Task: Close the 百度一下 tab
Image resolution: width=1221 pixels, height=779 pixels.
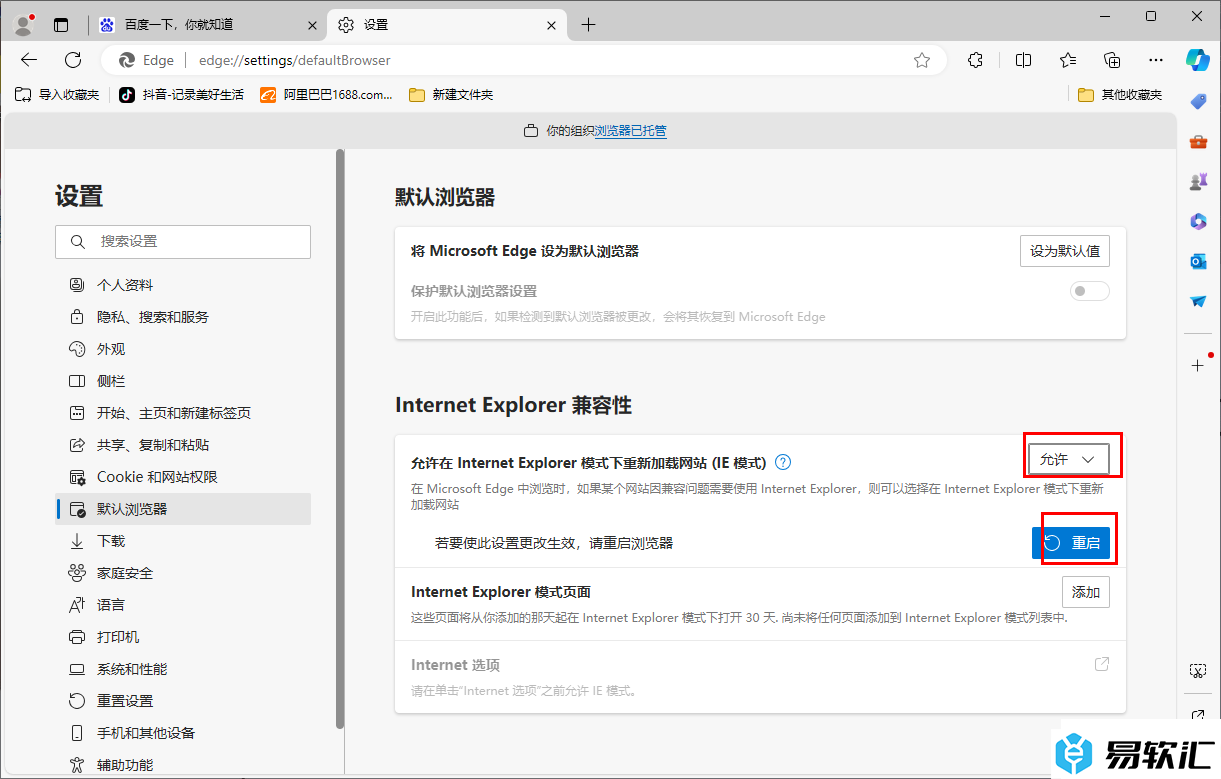Action: click(313, 25)
